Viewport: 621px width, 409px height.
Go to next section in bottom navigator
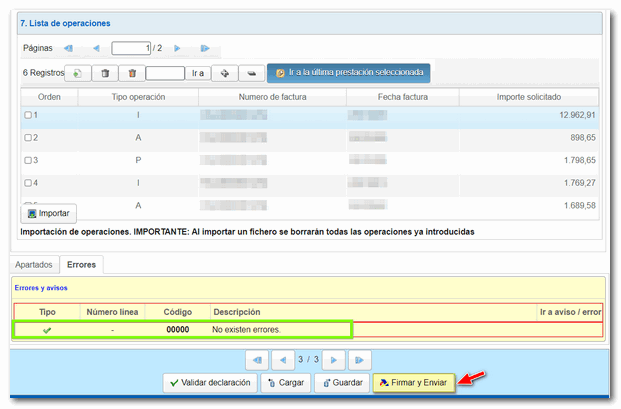(335, 359)
